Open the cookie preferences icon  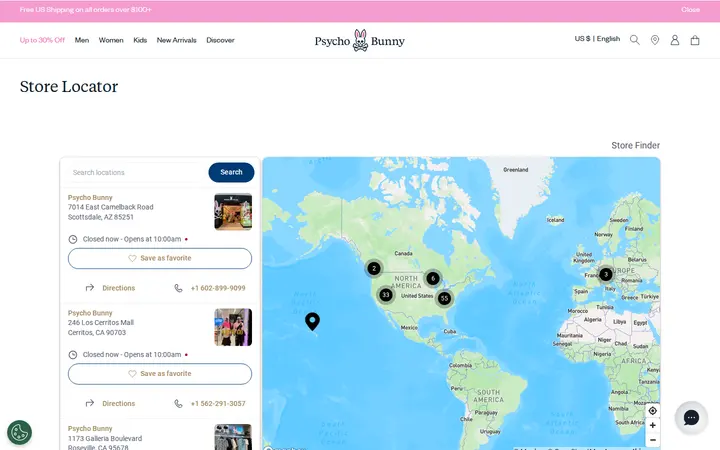pyautogui.click(x=19, y=432)
